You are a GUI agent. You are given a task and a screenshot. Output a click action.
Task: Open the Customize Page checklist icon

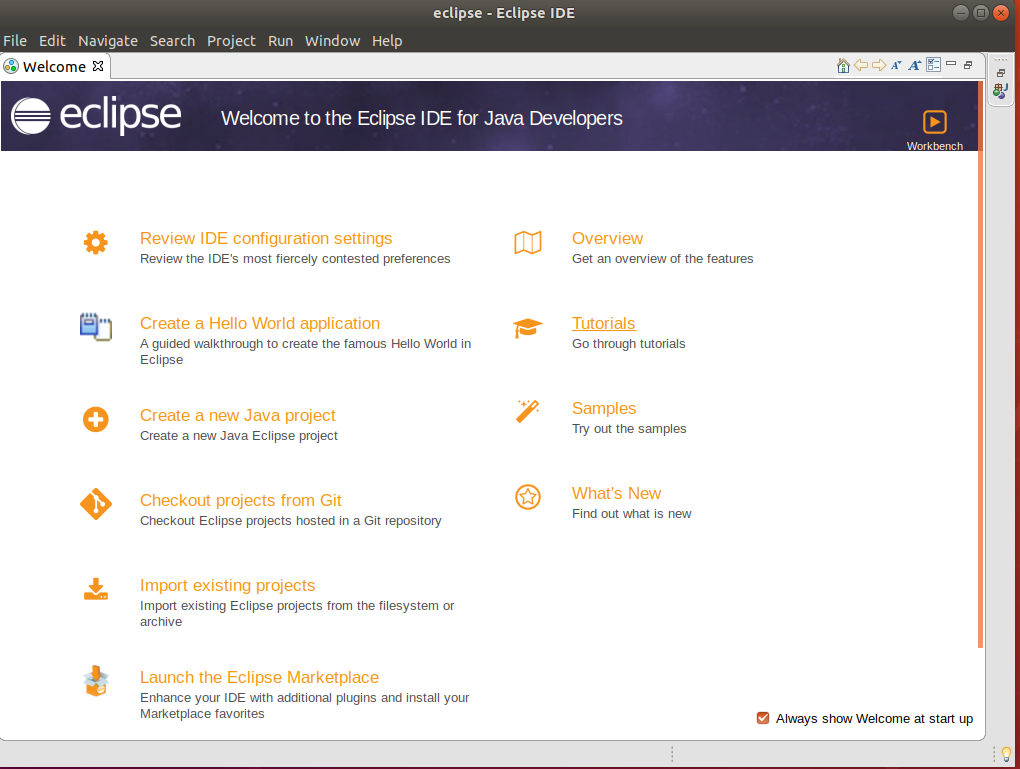(x=933, y=64)
